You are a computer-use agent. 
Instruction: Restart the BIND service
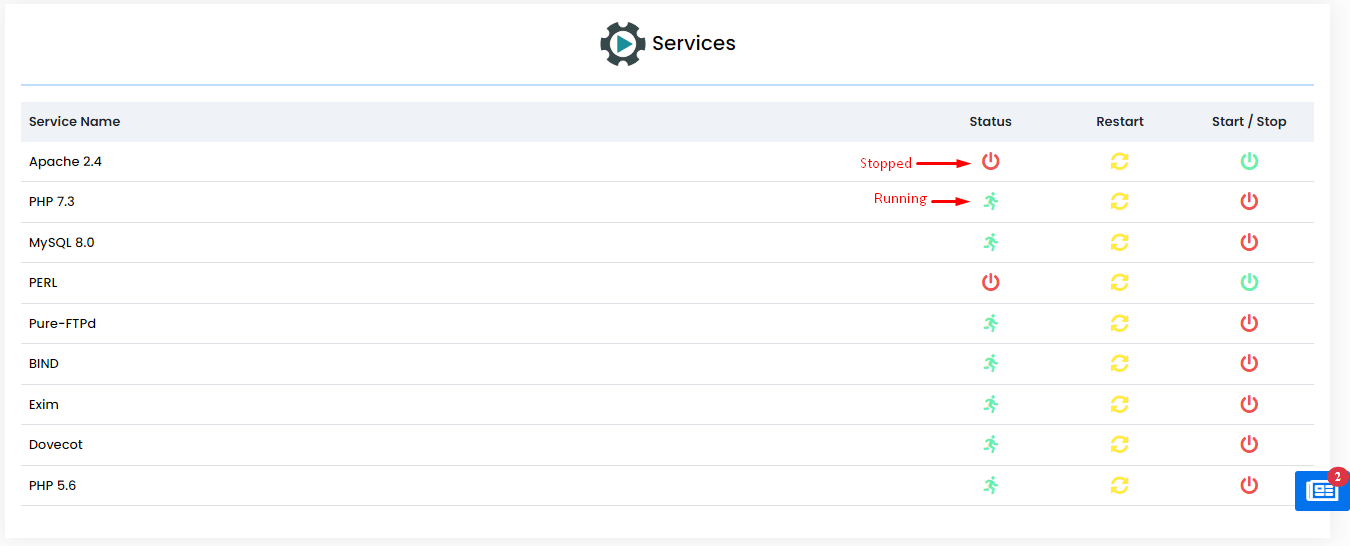(x=1119, y=363)
